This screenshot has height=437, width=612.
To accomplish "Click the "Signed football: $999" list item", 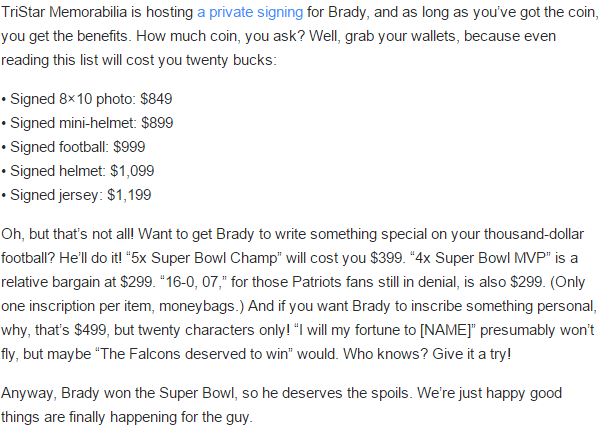I will coord(70,147).
